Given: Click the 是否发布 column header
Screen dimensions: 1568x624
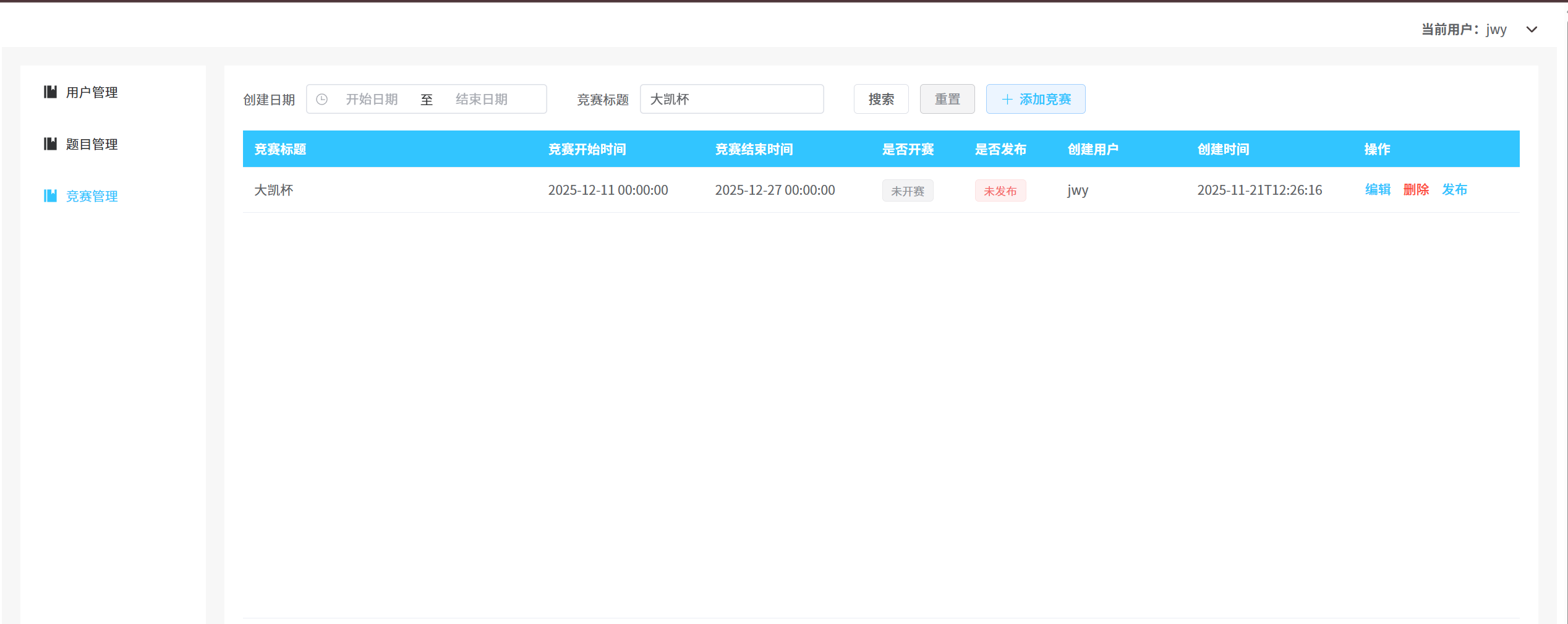Looking at the screenshot, I should point(1000,149).
